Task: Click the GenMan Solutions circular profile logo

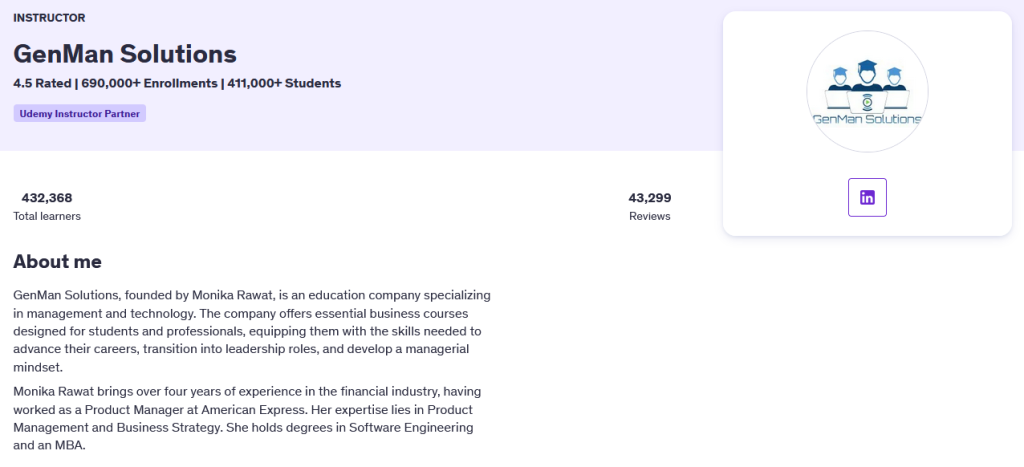Action: pos(867,91)
